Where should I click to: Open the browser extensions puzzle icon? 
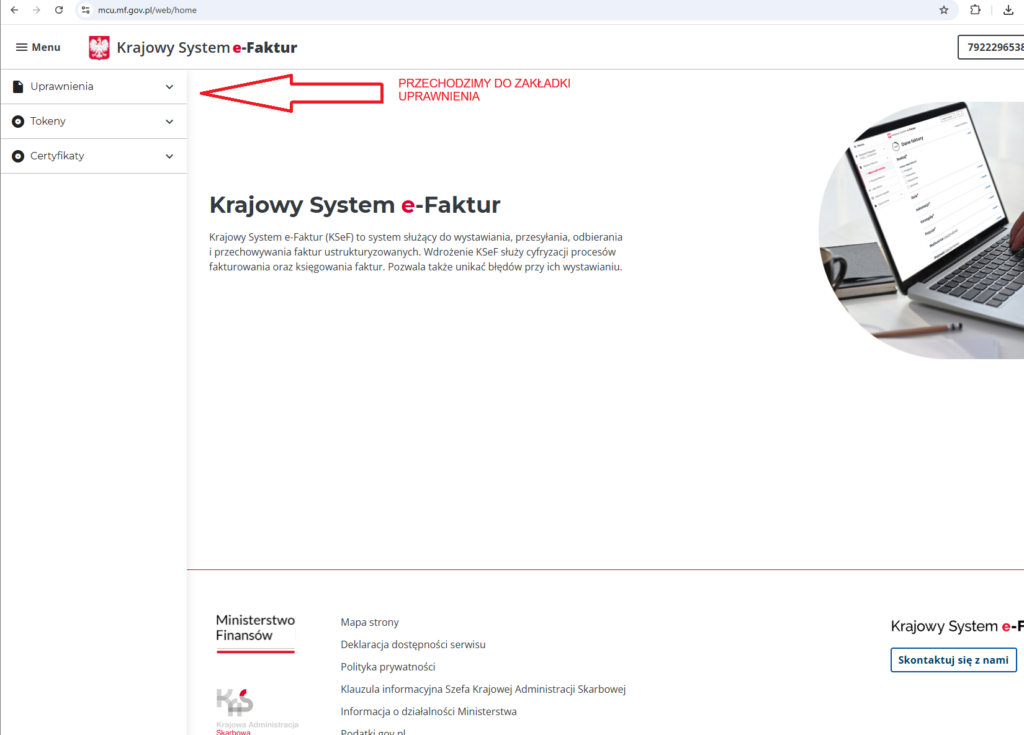[976, 10]
